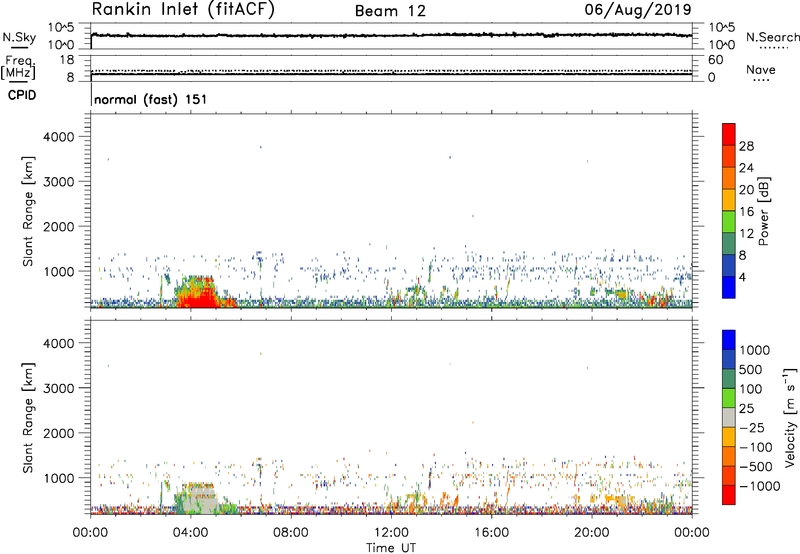Click the '16' tick on power colorbar
800x554 pixels.
coord(746,212)
